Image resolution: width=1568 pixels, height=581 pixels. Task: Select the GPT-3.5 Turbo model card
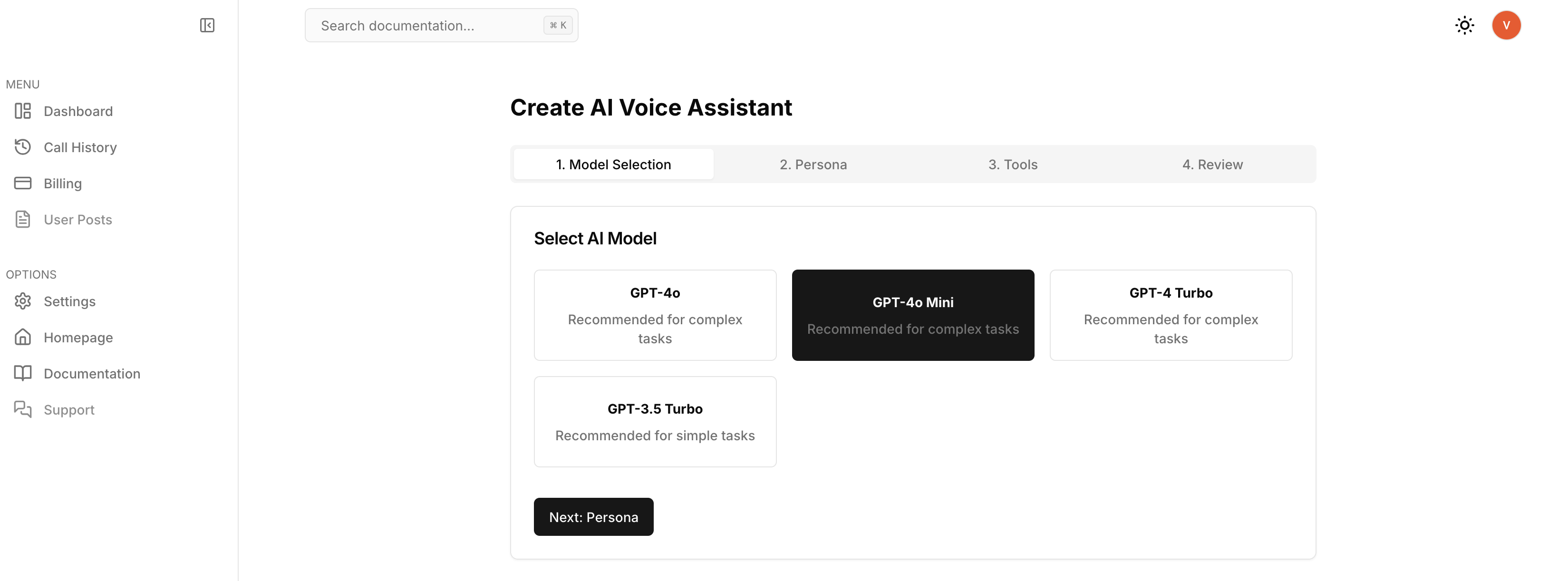coord(655,421)
